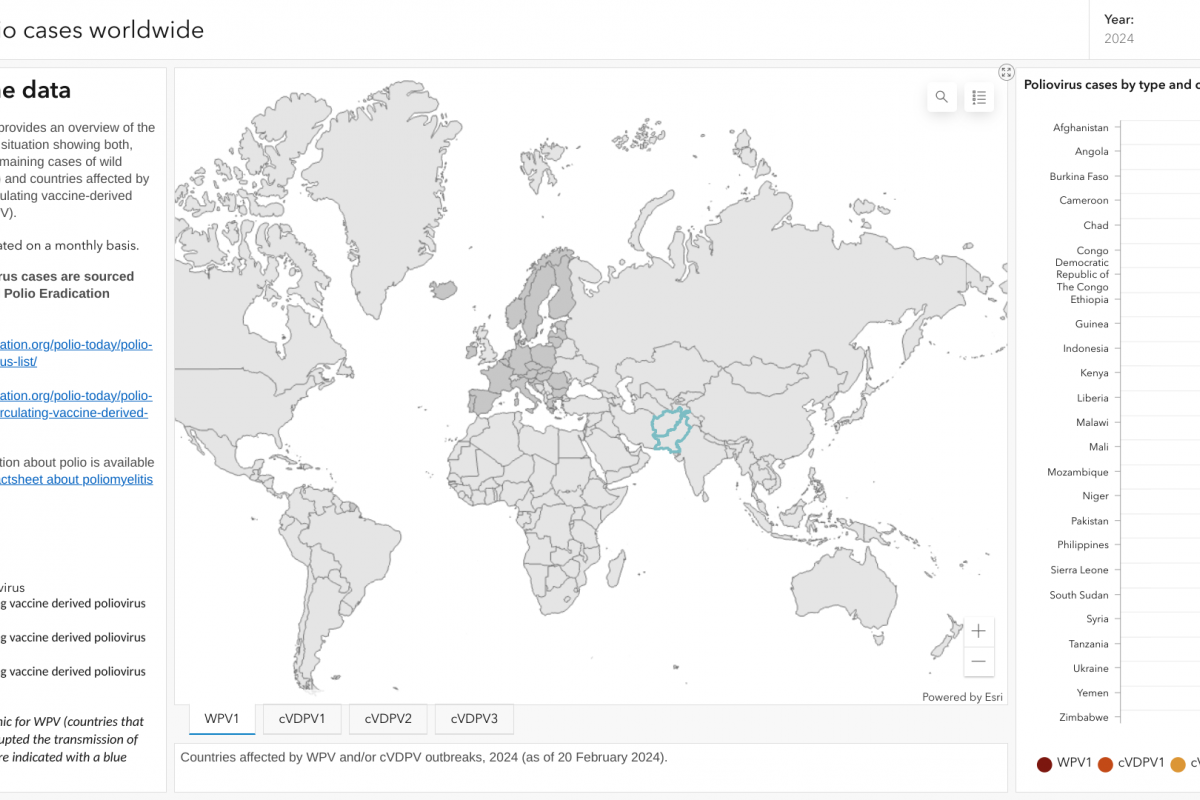This screenshot has height=800, width=1200.
Task: Switch to the WPV1 tab
Action: (x=221, y=718)
